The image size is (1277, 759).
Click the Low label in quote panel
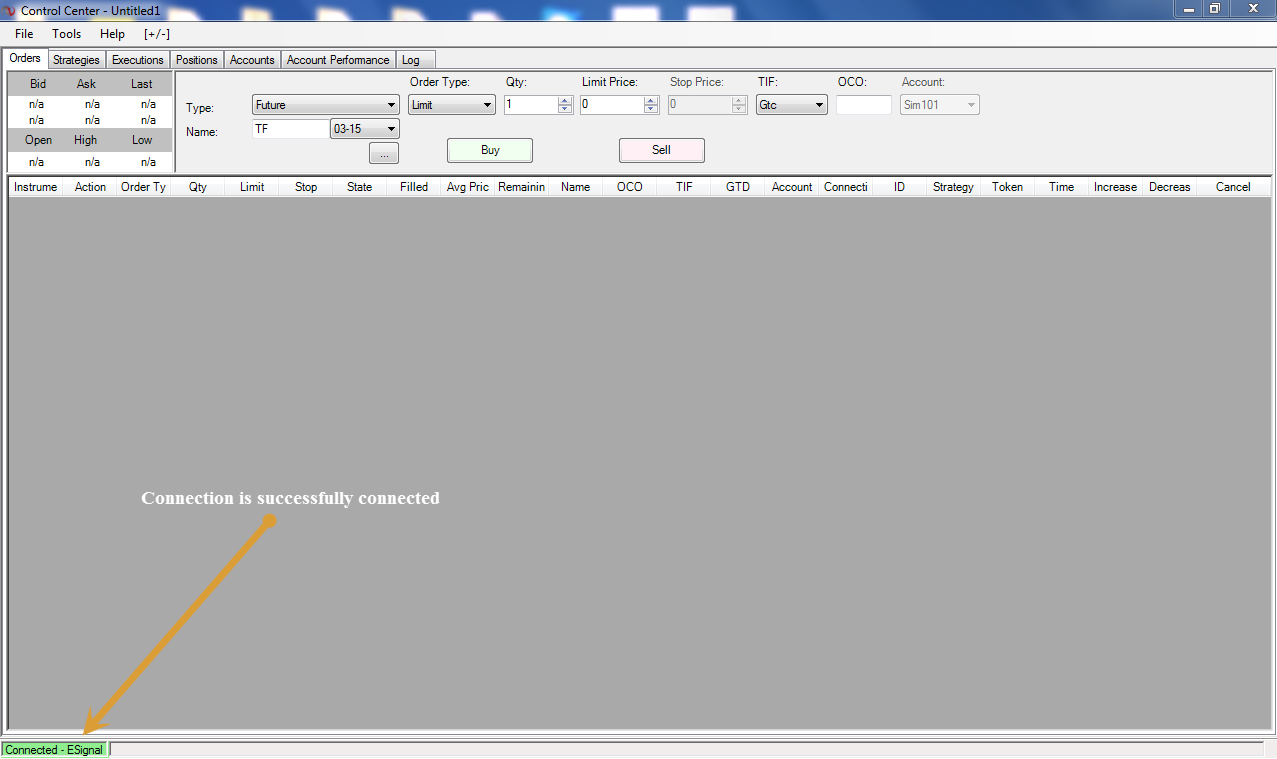tap(142, 140)
